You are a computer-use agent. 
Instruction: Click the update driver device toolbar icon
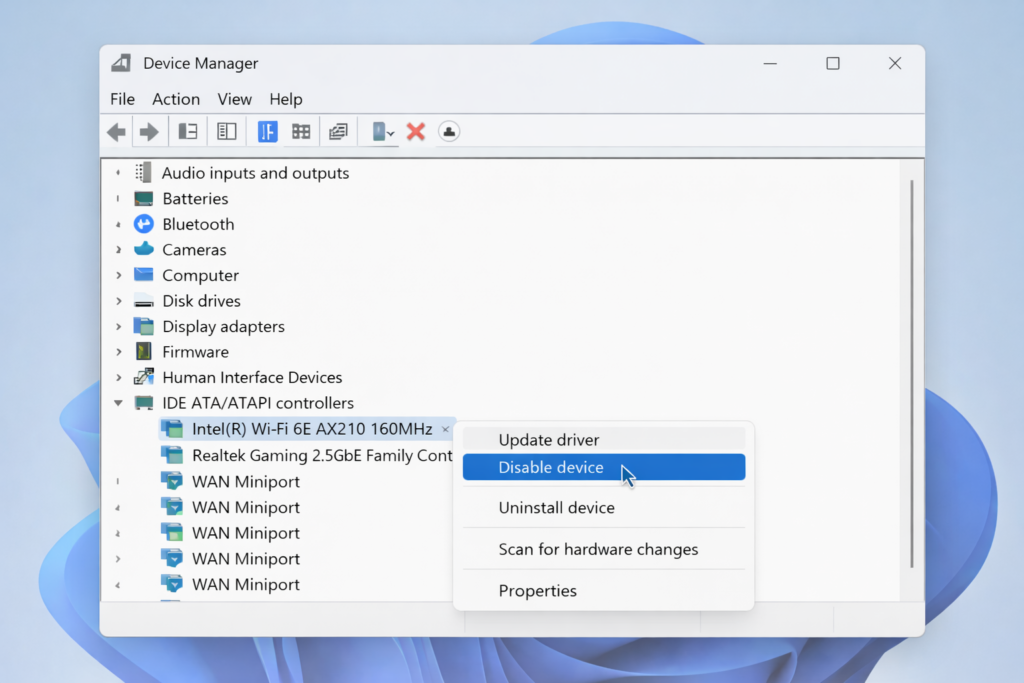click(383, 132)
